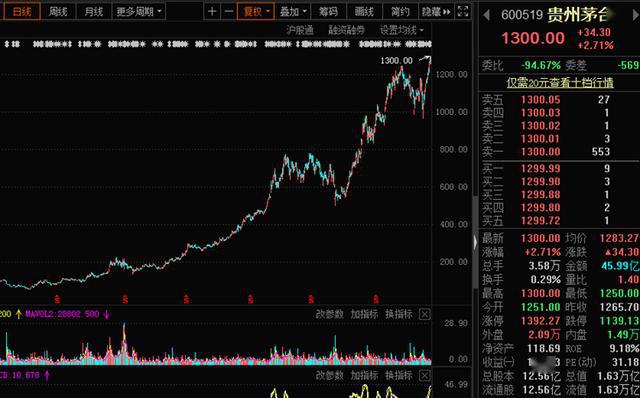Click 加指标 in the MACD panel

pos(364,375)
